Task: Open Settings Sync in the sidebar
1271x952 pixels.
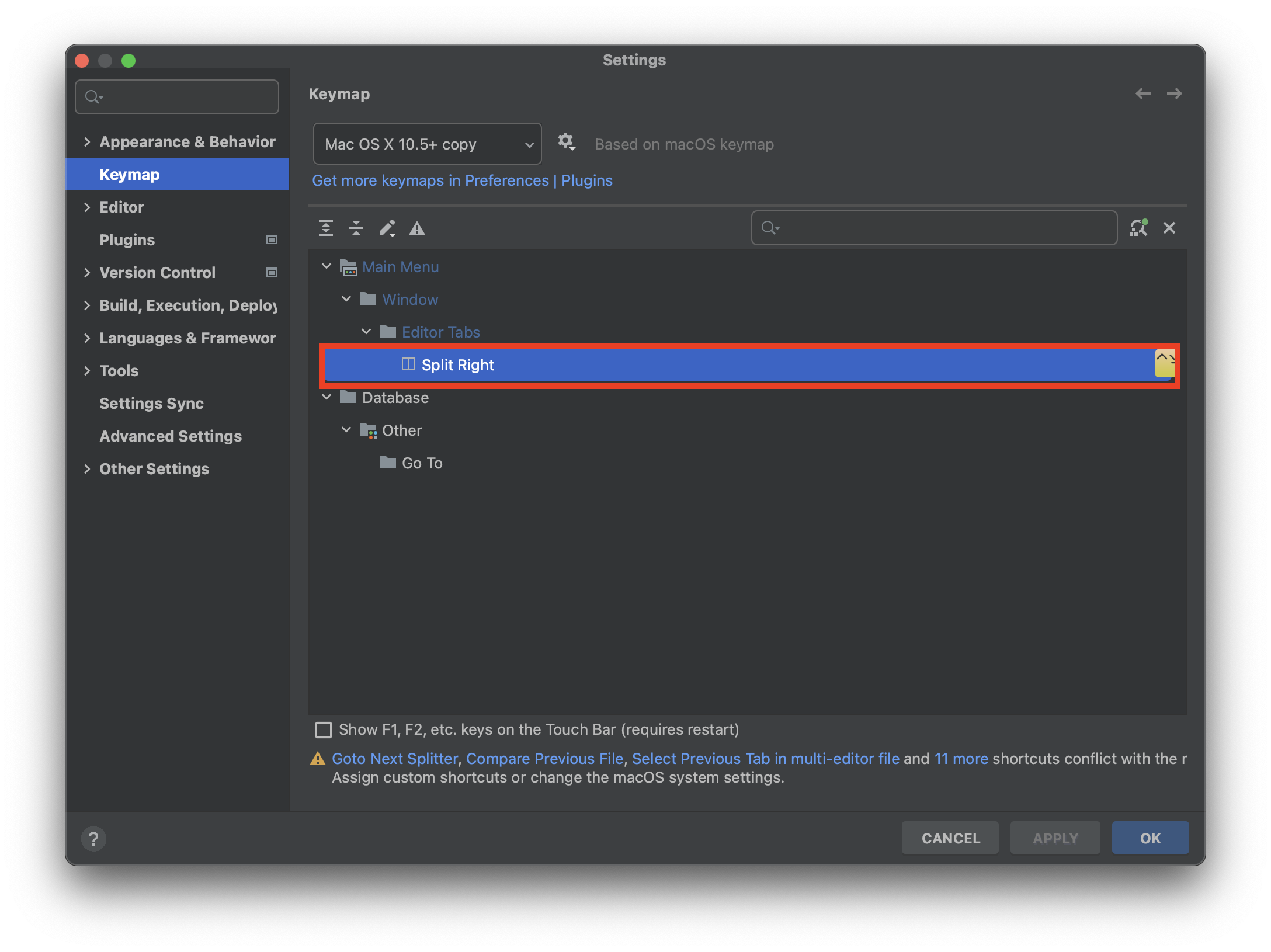Action: coord(151,404)
